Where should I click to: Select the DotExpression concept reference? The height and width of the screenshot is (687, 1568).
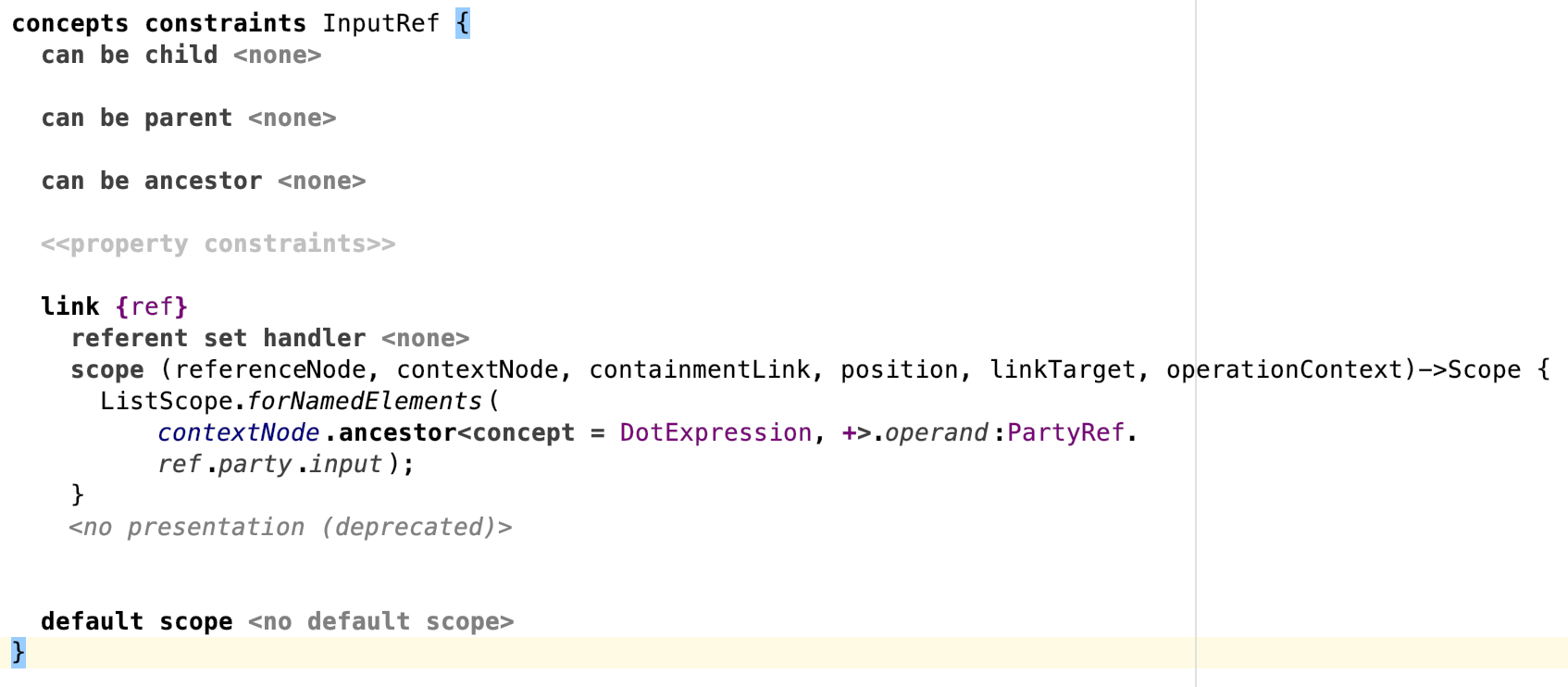[716, 433]
